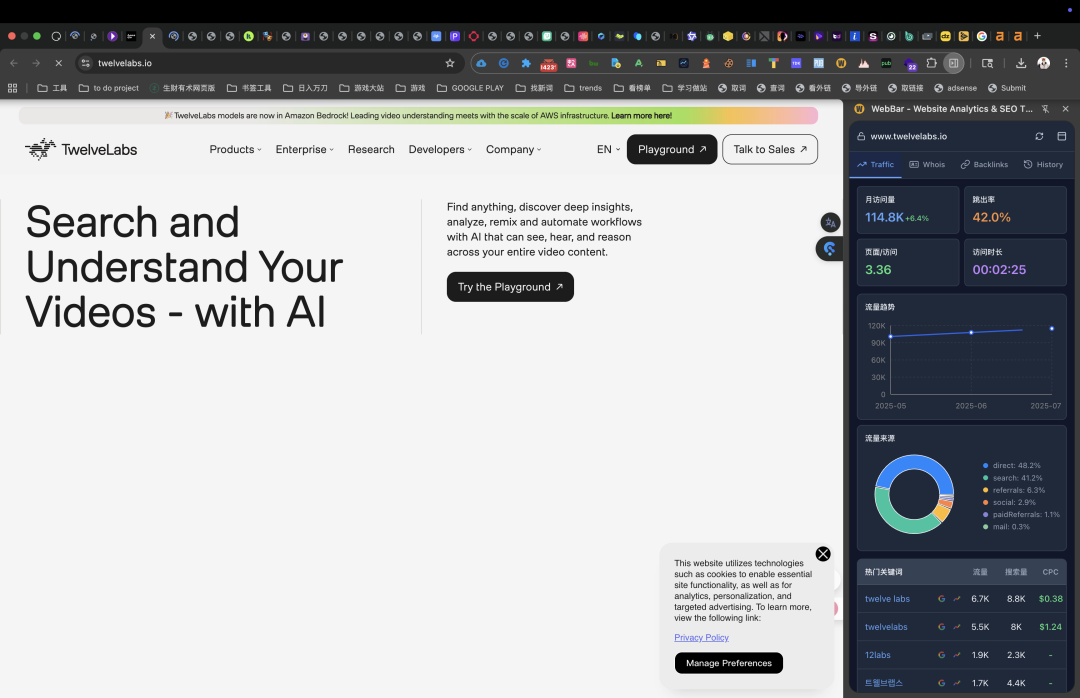Switch to the Backlinks tab
1080x698 pixels.
point(984,165)
